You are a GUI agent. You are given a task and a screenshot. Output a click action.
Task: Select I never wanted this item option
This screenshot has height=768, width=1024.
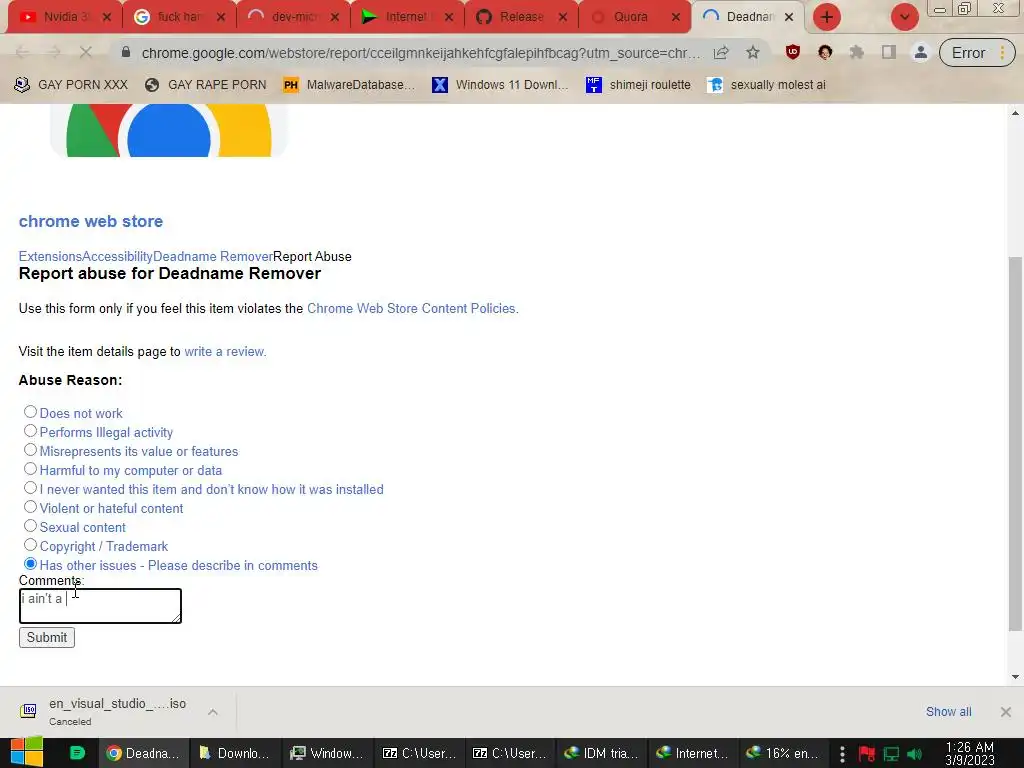pos(30,487)
